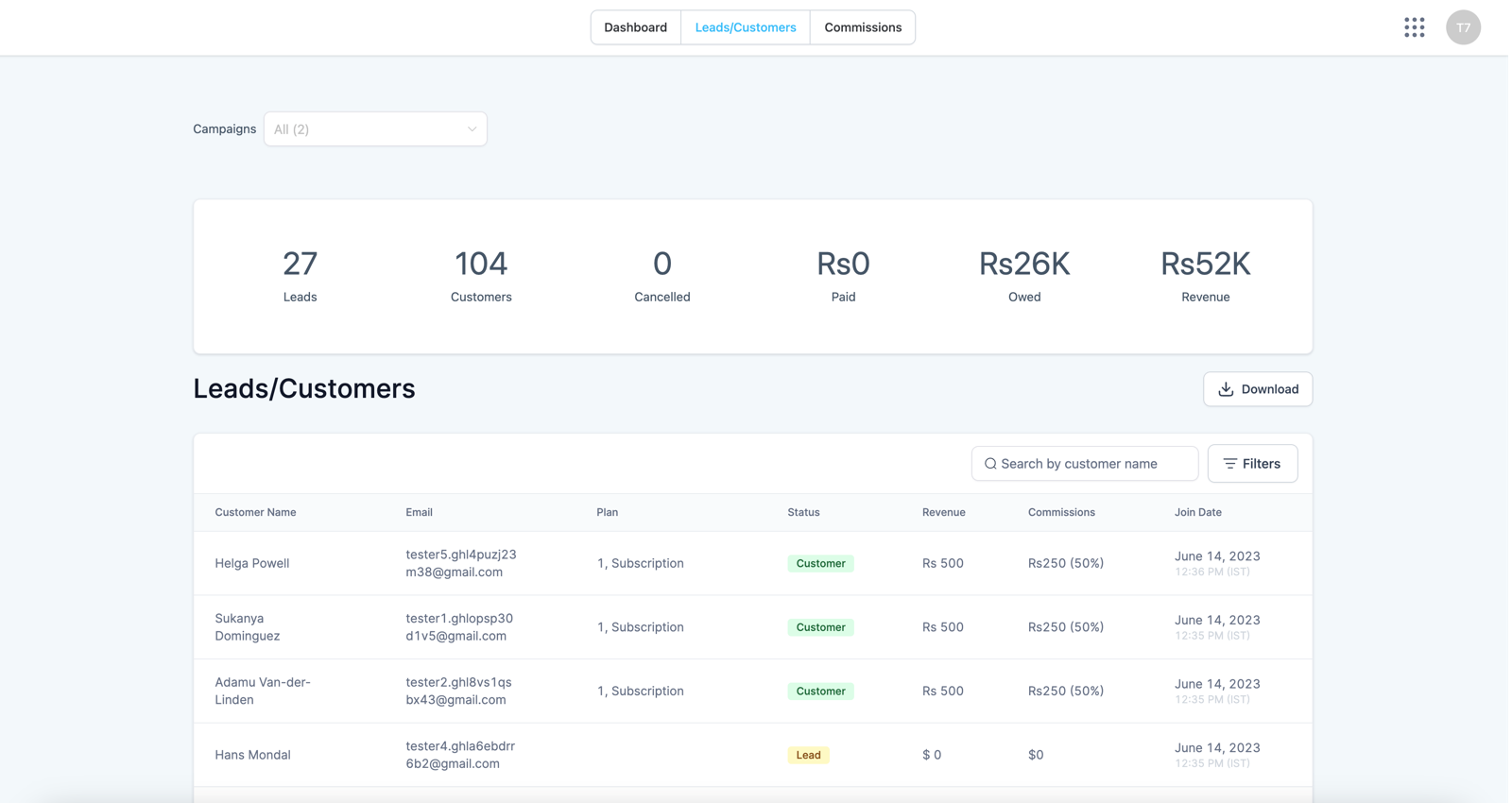Click Hans Mondal's join date June 14, 2023
This screenshot has width=1512, height=803.
coord(1217,748)
